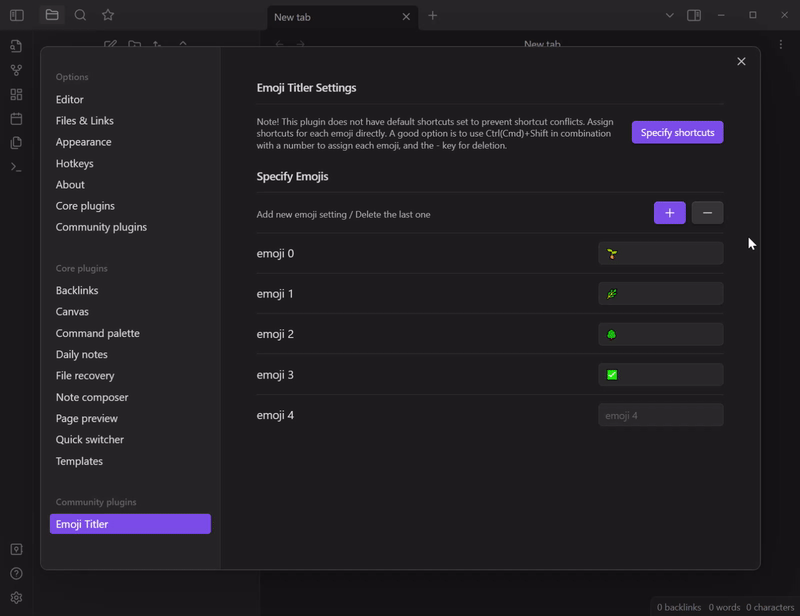The width and height of the screenshot is (800, 616).
Task: Open the tab list dropdown chevron
Action: pyautogui.click(x=668, y=15)
